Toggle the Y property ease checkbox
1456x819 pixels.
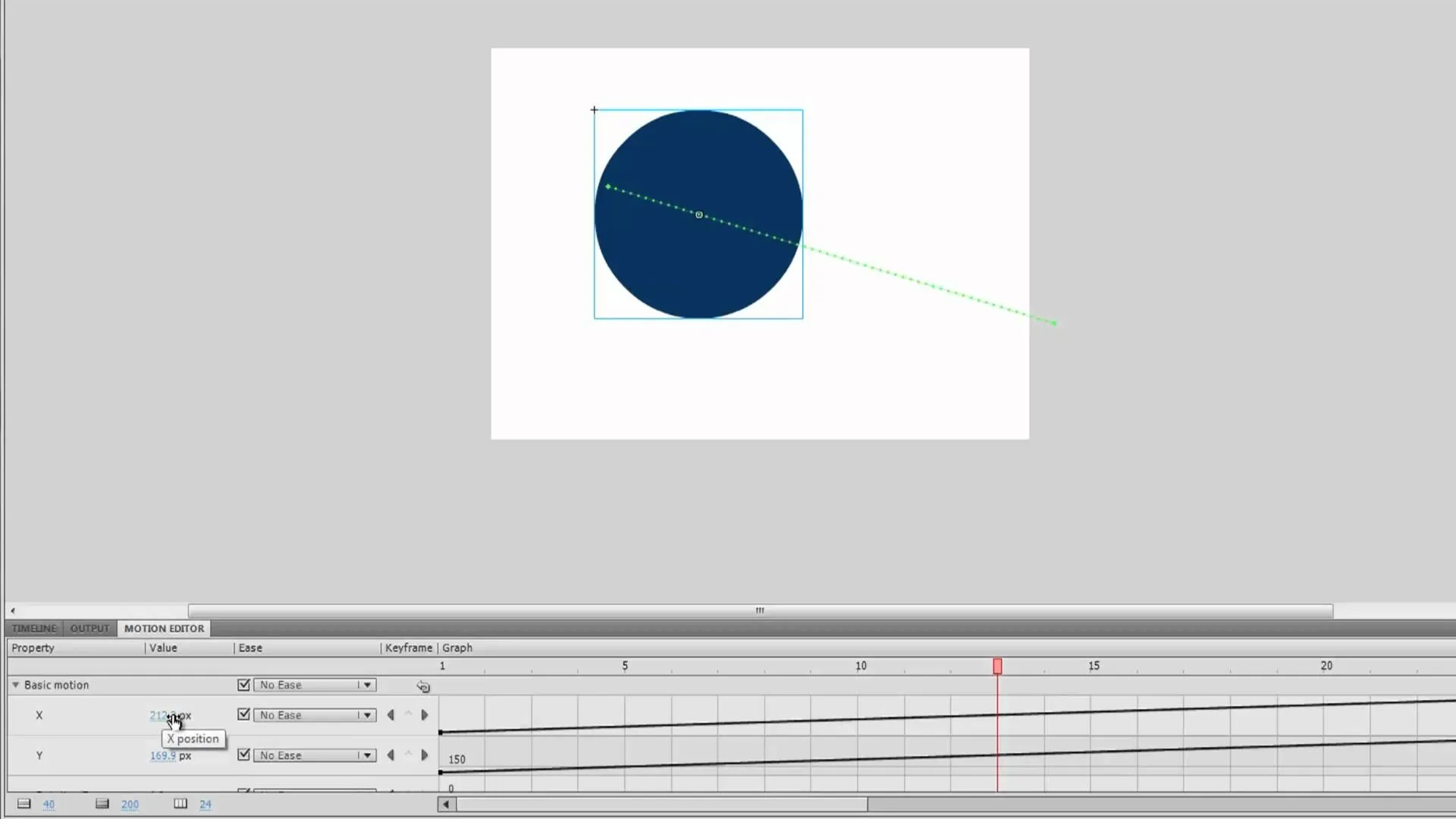243,755
